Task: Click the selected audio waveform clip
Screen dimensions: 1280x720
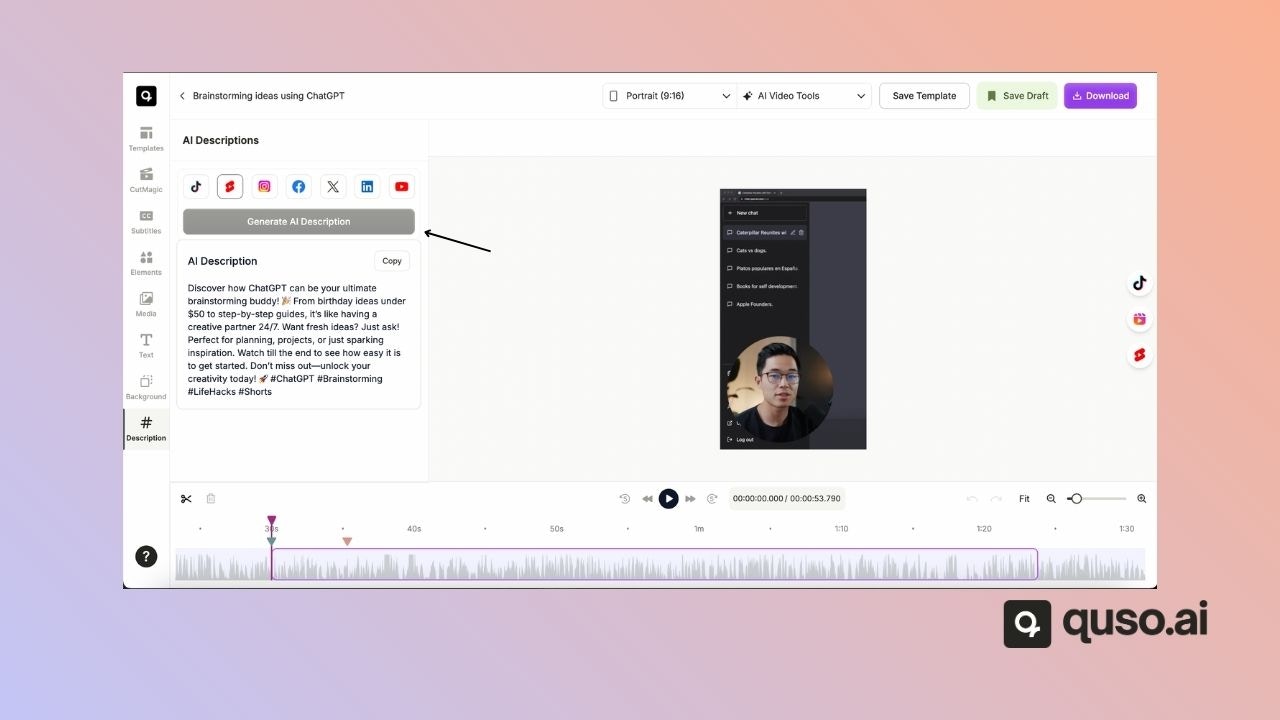Action: (x=654, y=564)
